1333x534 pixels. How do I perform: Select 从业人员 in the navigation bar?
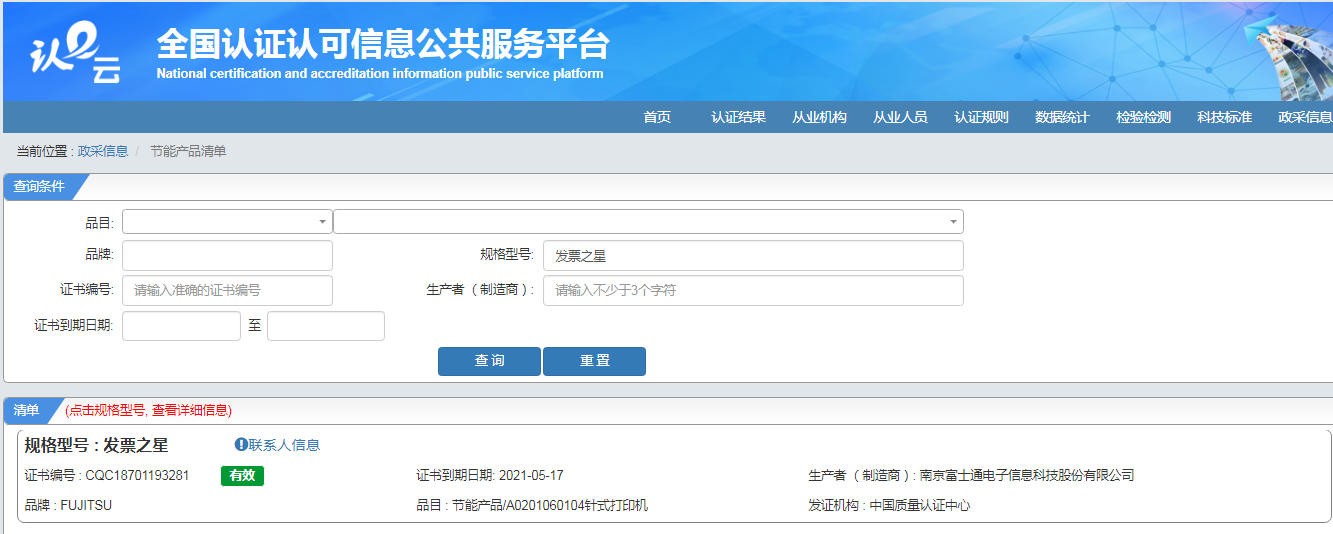[x=900, y=117]
